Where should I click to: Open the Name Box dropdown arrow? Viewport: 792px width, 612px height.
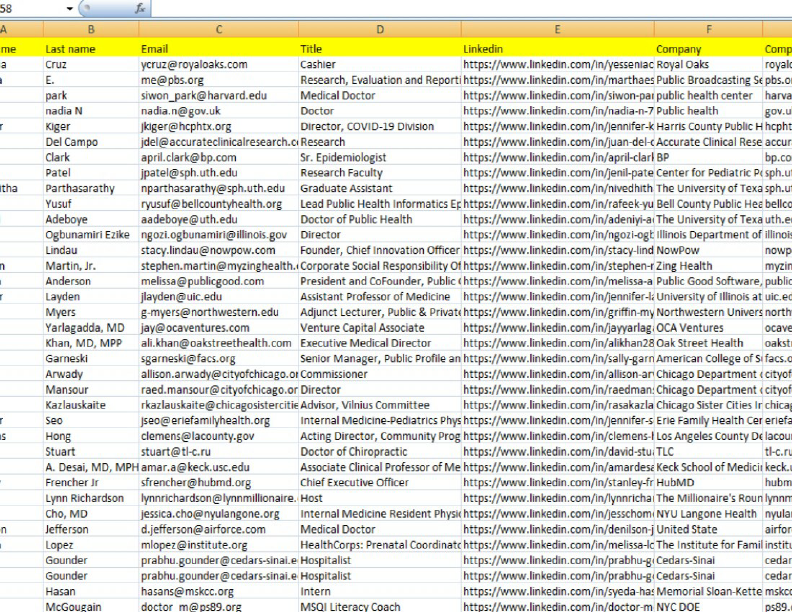(x=70, y=9)
